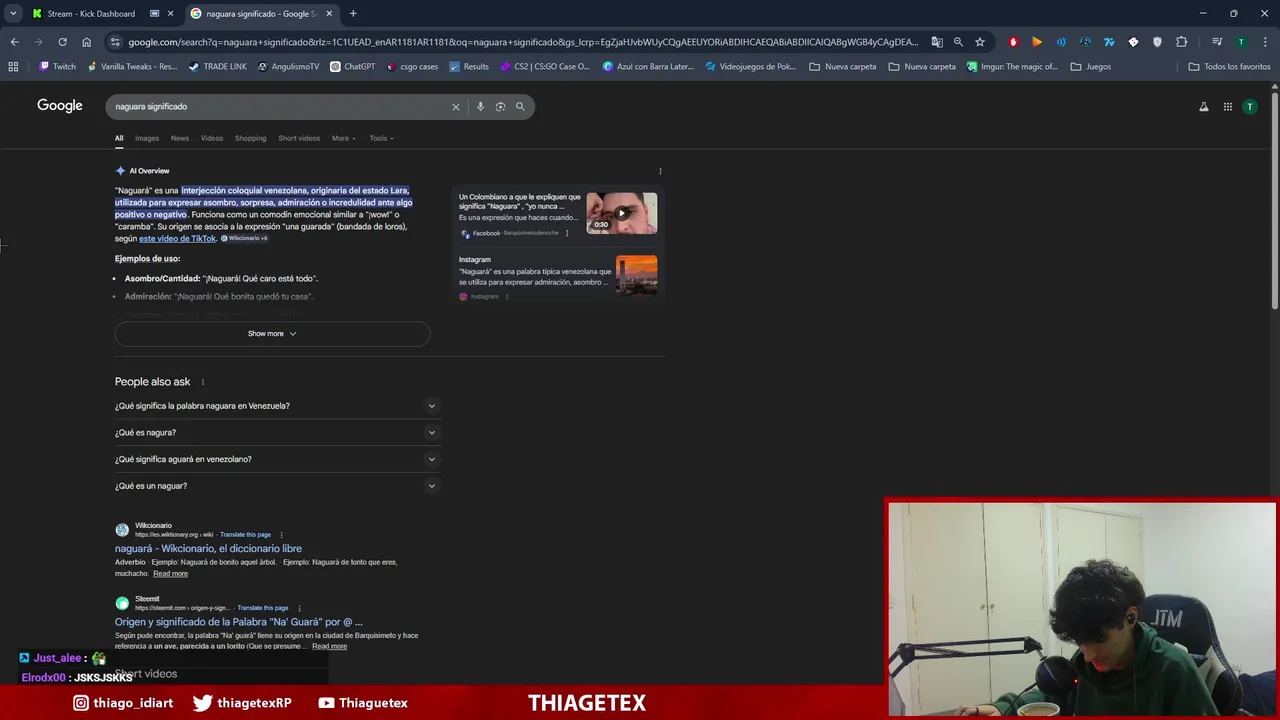Expand '¿Qué significa la palabra naguara en Venezuela?'
This screenshot has height=720, width=1280.
276,406
